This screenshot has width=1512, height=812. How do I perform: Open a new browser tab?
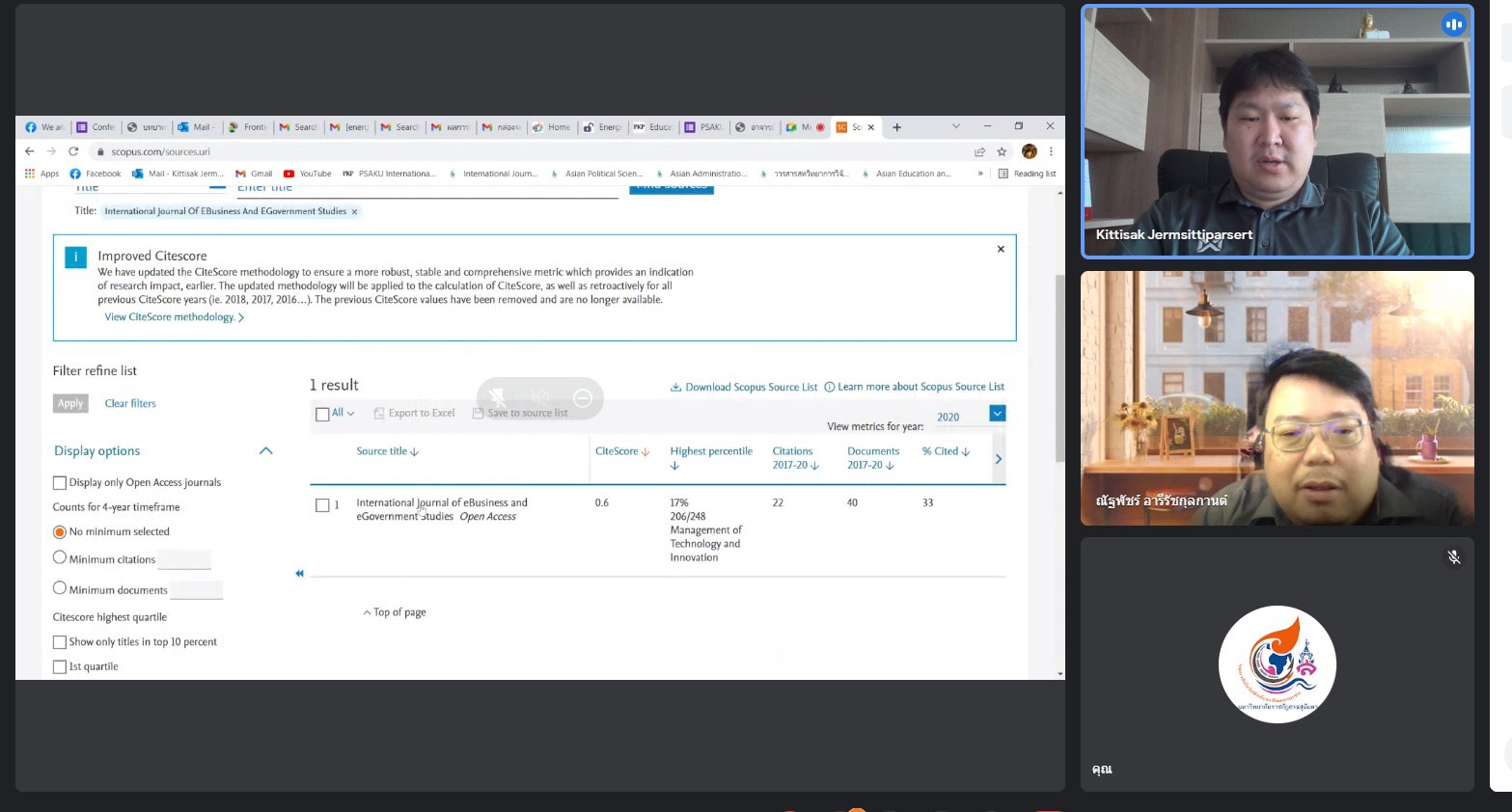[896, 127]
